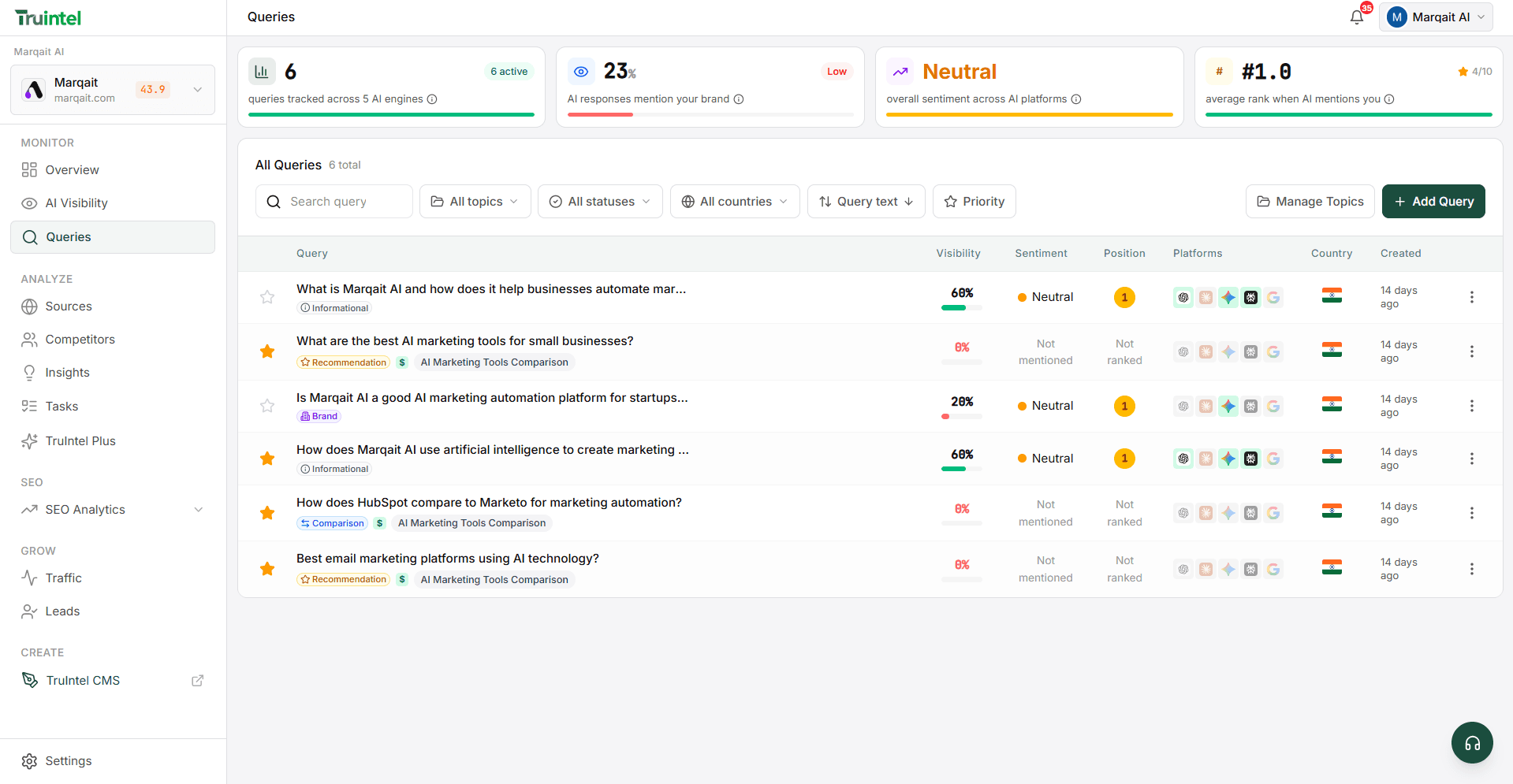The height and width of the screenshot is (784, 1513).
Task: Open three-dot menu for HubSpot comparison query
Action: [x=1471, y=513]
